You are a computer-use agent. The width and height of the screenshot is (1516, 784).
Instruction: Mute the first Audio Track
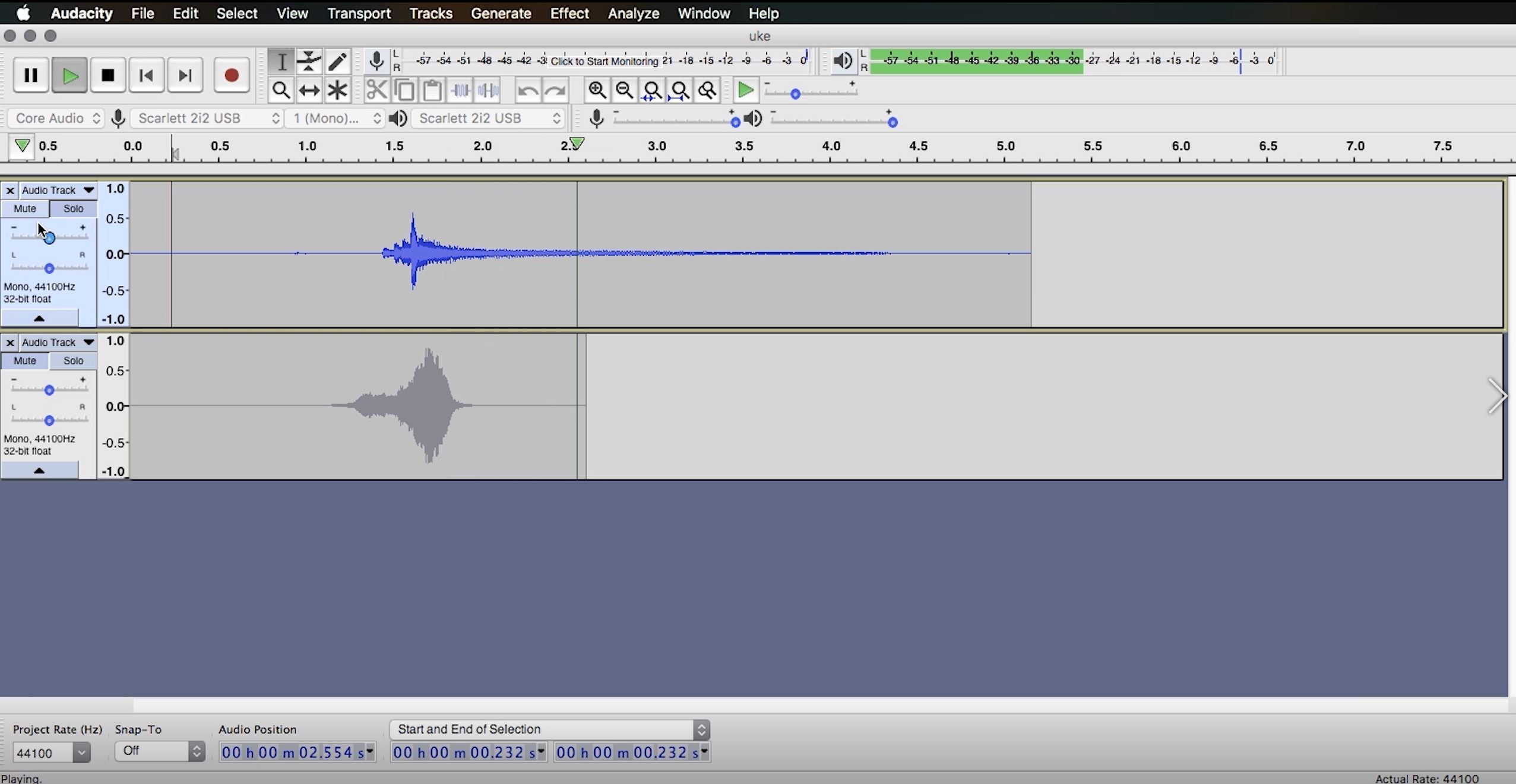click(24, 208)
